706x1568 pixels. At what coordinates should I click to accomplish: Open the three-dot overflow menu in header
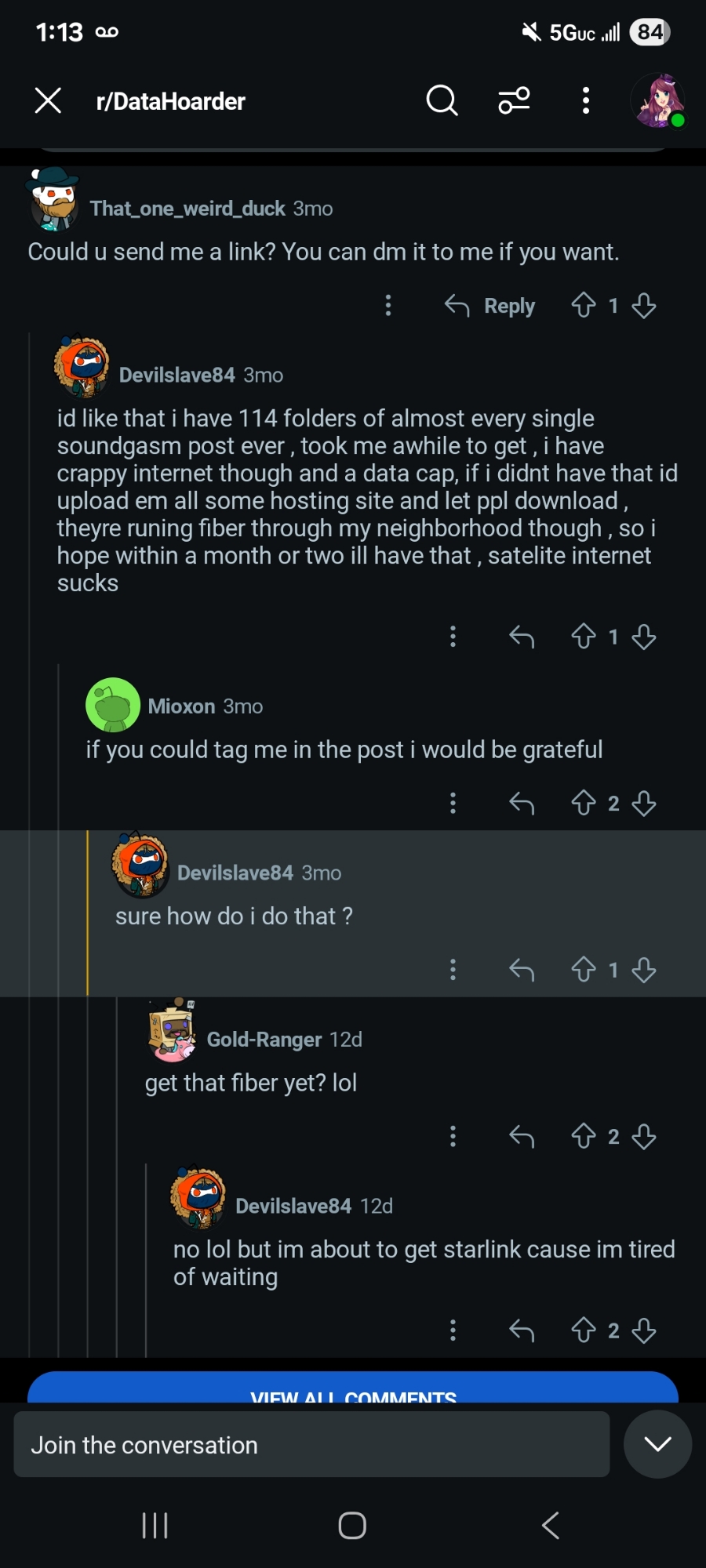[x=585, y=100]
